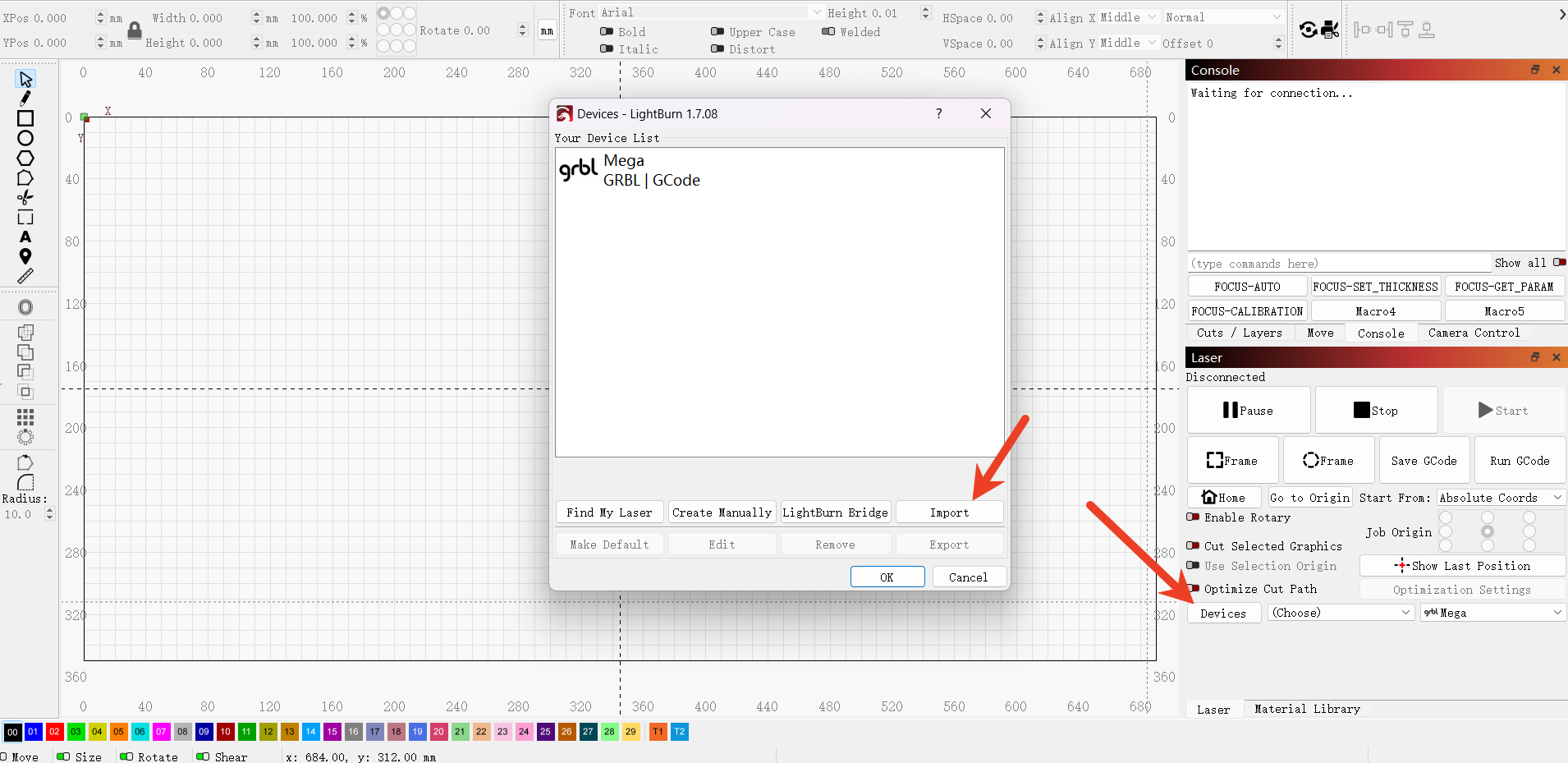Viewport: 1568px width, 763px height.
Task: Click the Grid Array icon
Action: click(25, 416)
